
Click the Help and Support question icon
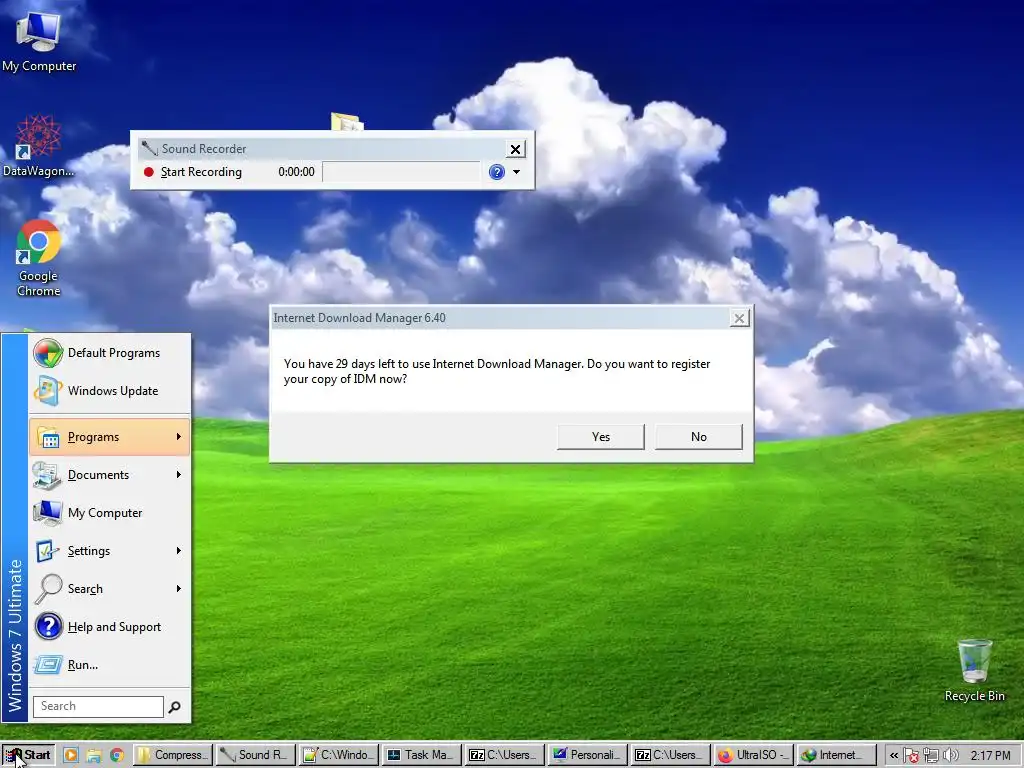coord(48,626)
